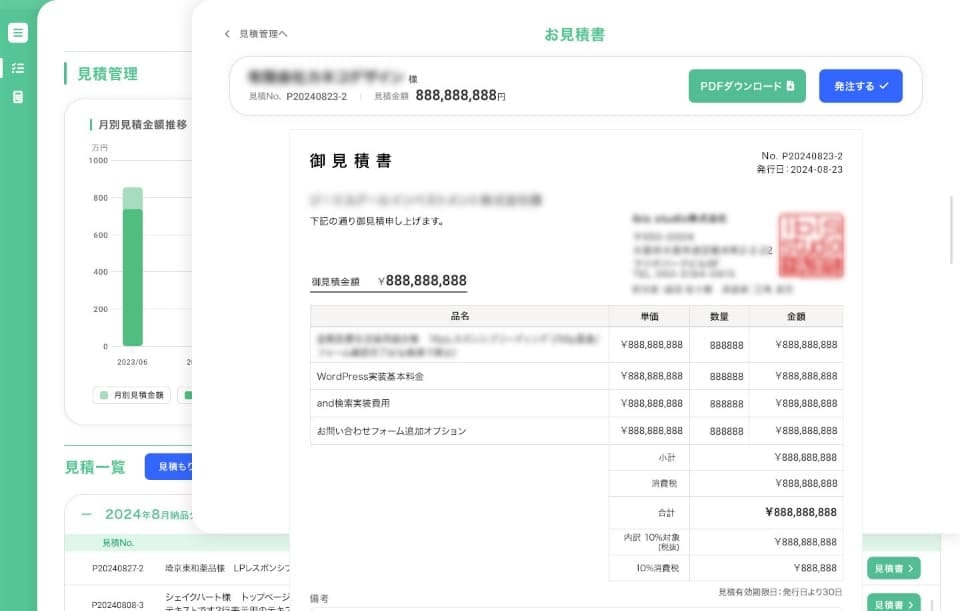
Task: Open estimate P20240808-3 via its 見積書 button
Action: [x=891, y=603]
